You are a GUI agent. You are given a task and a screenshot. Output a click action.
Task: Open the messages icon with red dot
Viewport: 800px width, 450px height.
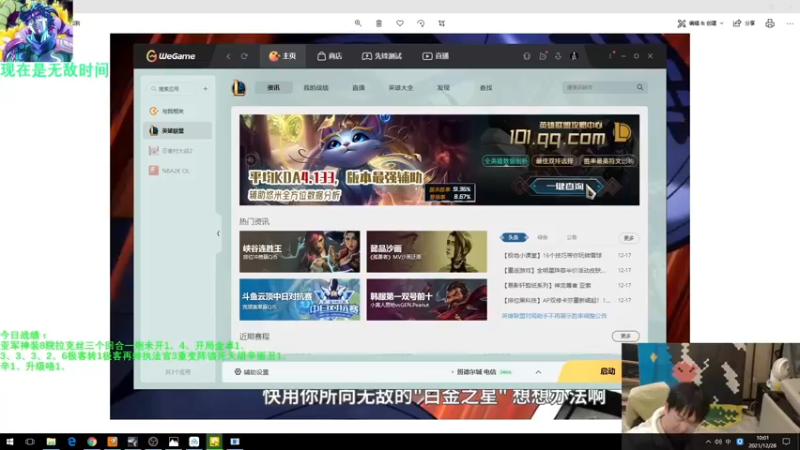(x=543, y=56)
